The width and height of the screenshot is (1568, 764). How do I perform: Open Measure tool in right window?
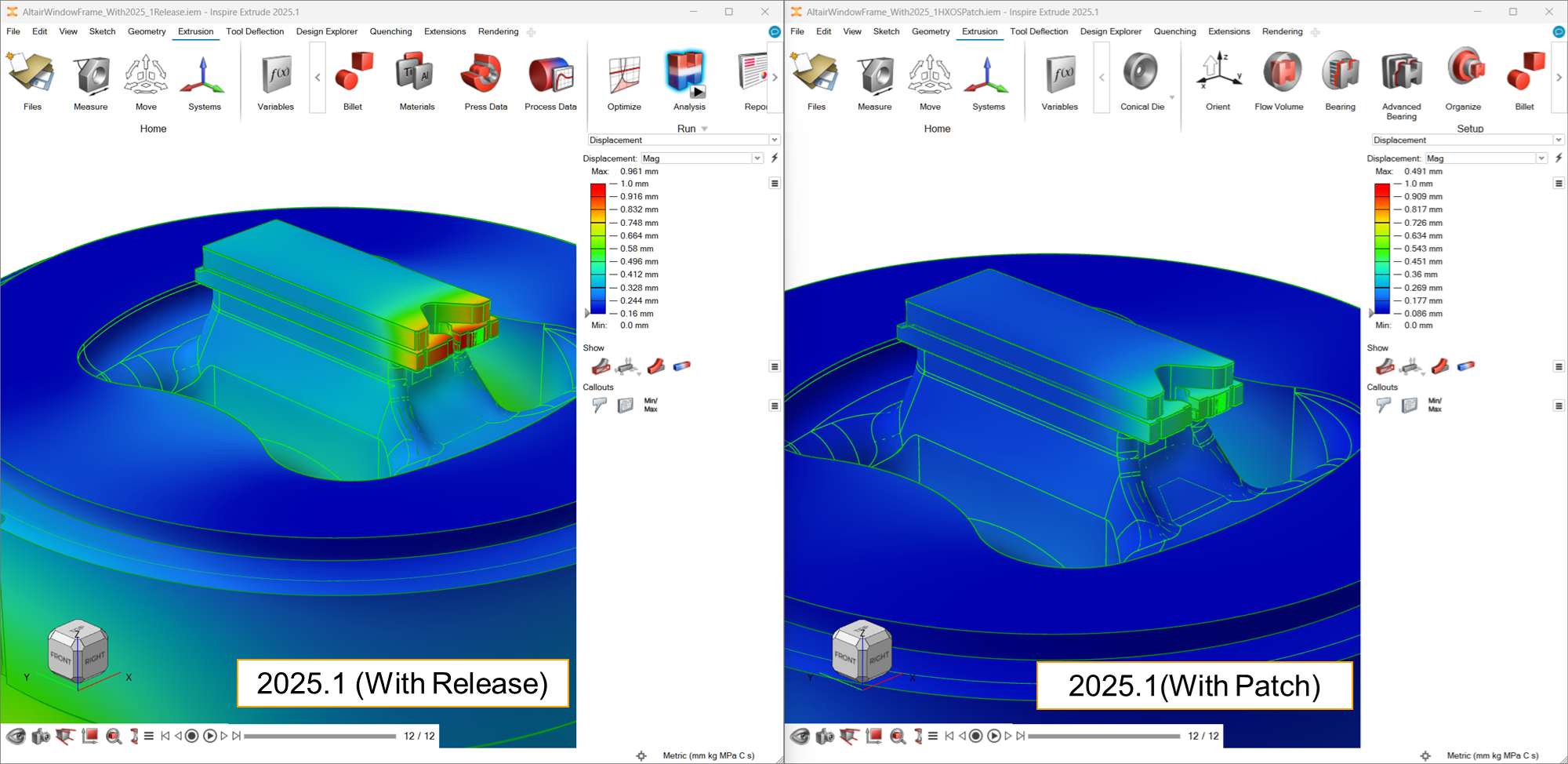pyautogui.click(x=875, y=81)
